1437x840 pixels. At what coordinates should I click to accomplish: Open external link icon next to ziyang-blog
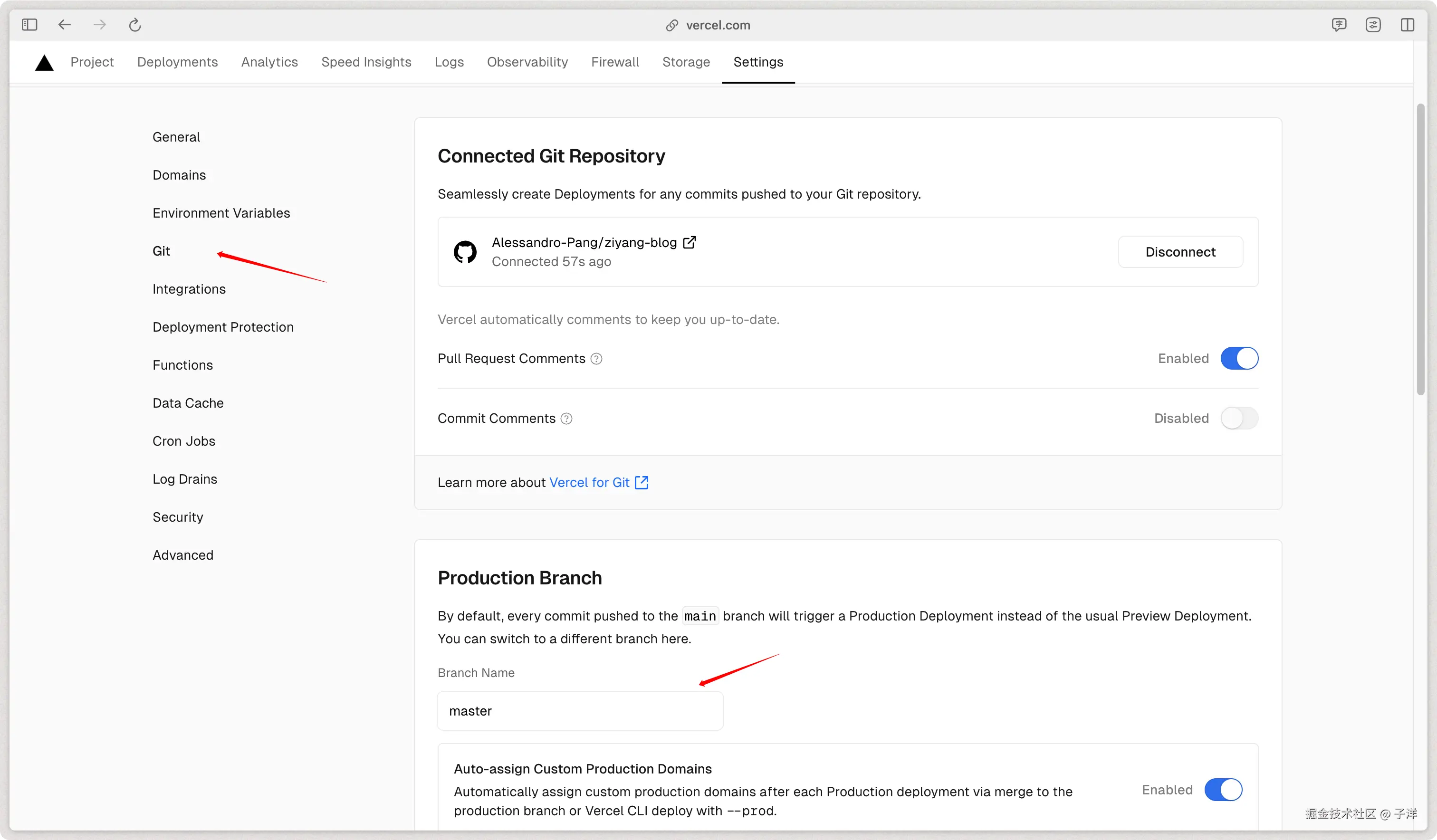coord(690,242)
